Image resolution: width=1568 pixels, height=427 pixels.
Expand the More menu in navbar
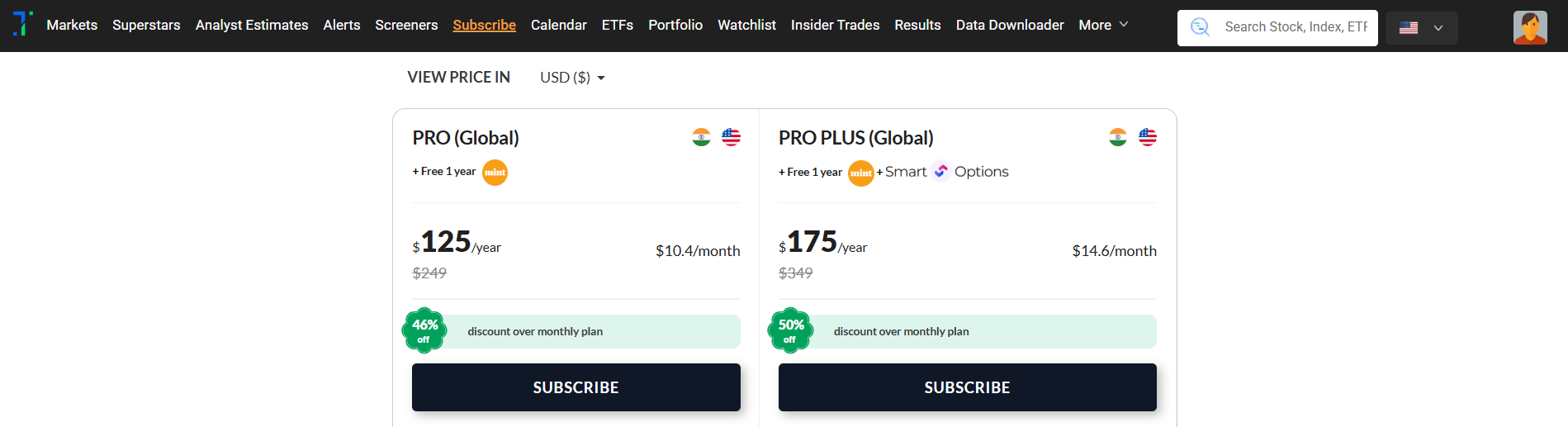pos(1103,25)
